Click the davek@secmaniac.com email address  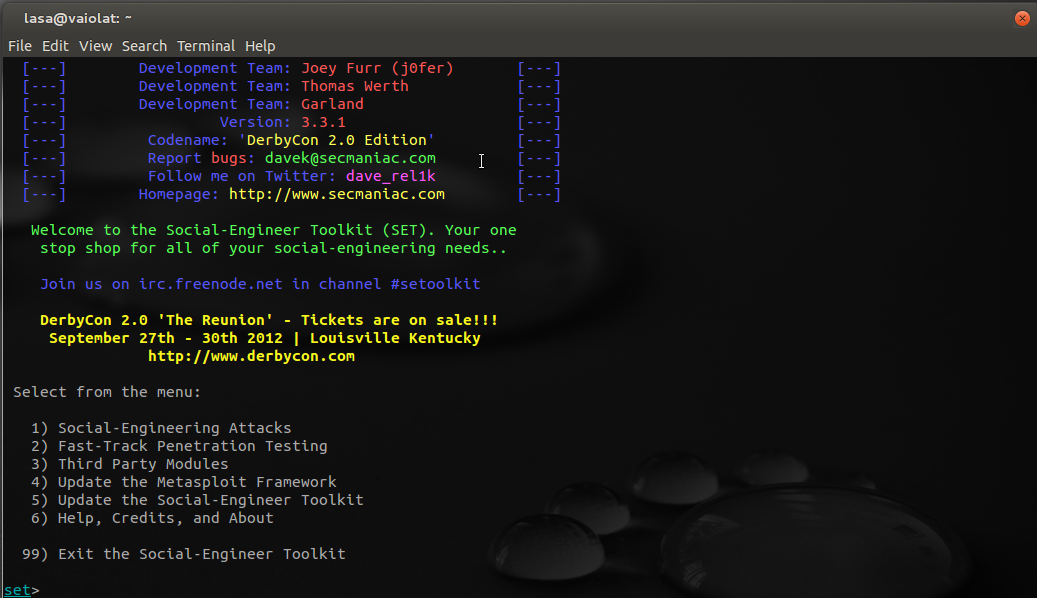click(x=350, y=158)
